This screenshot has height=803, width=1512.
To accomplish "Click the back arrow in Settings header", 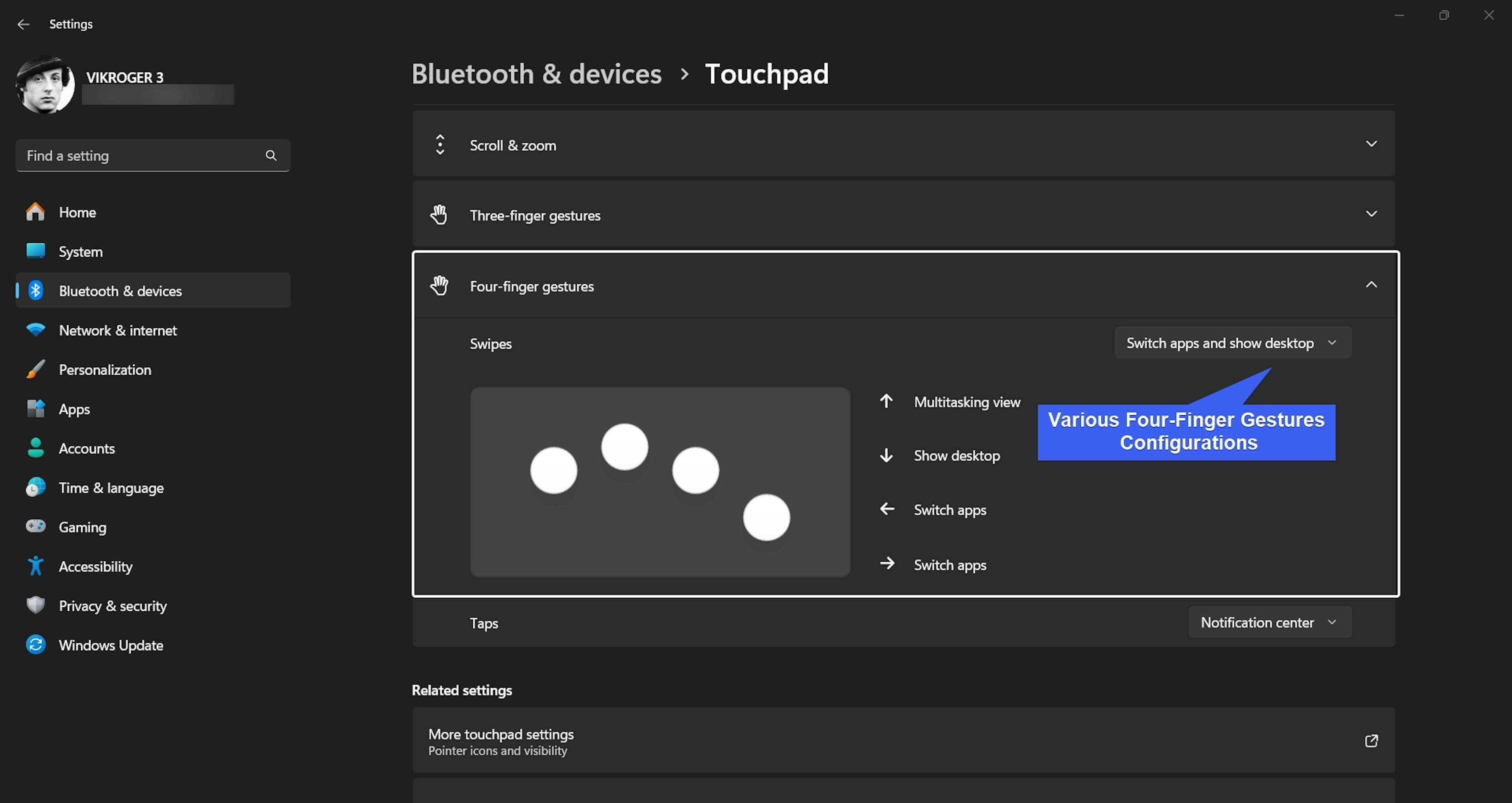I will (24, 24).
